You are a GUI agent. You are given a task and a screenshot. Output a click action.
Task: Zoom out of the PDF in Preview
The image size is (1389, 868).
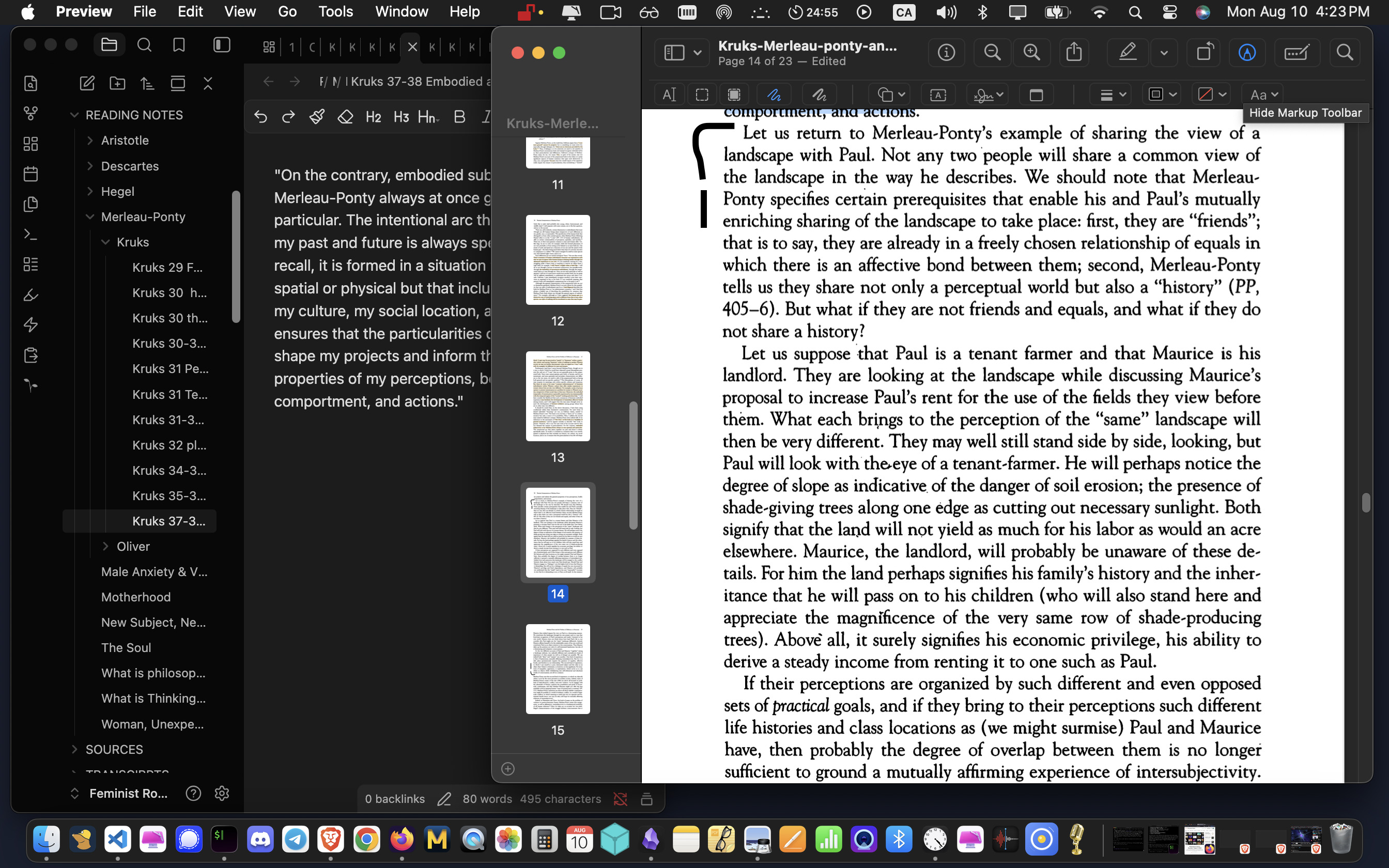click(x=992, y=53)
